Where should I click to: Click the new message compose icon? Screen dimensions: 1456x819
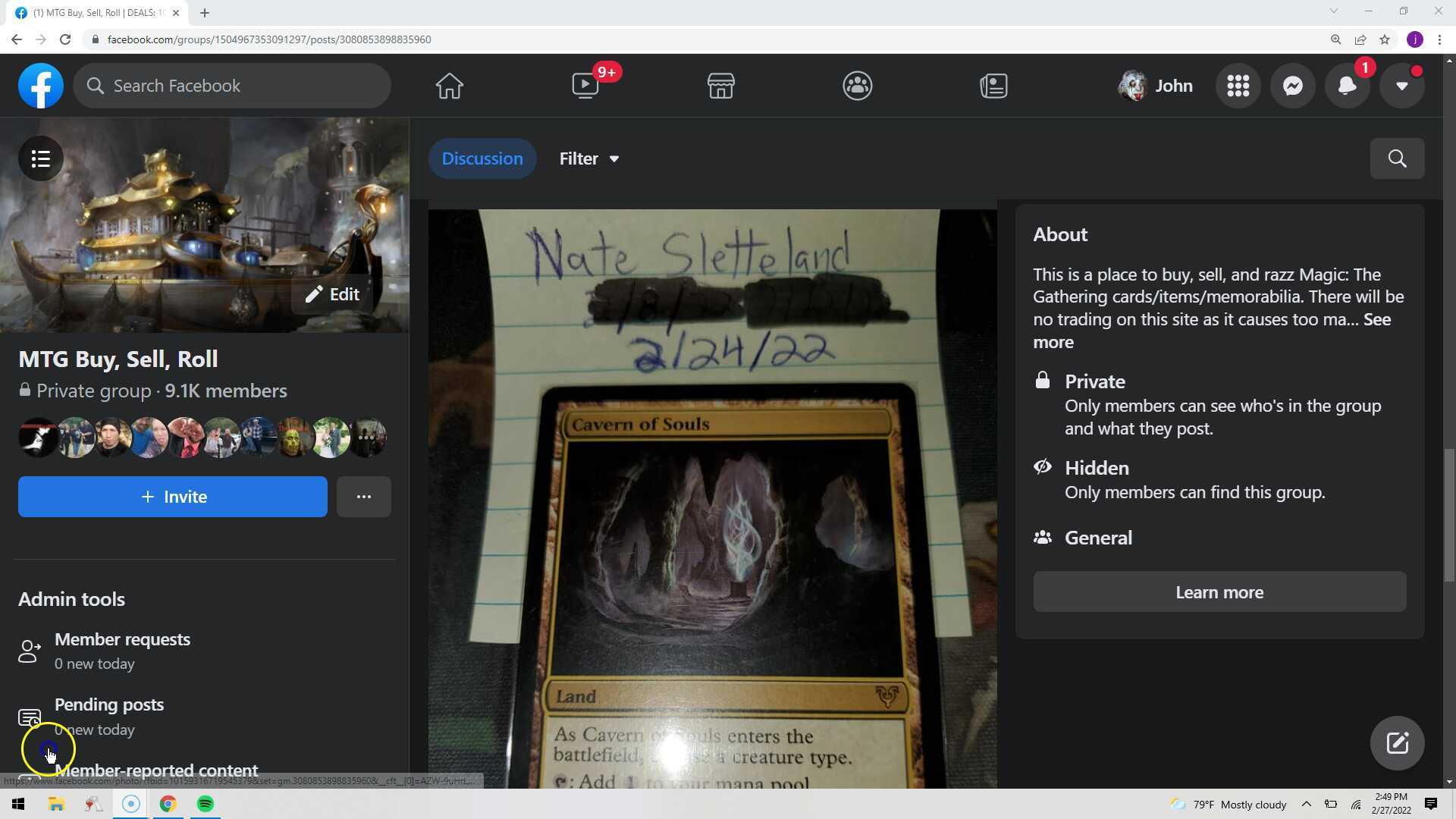pyautogui.click(x=1396, y=742)
